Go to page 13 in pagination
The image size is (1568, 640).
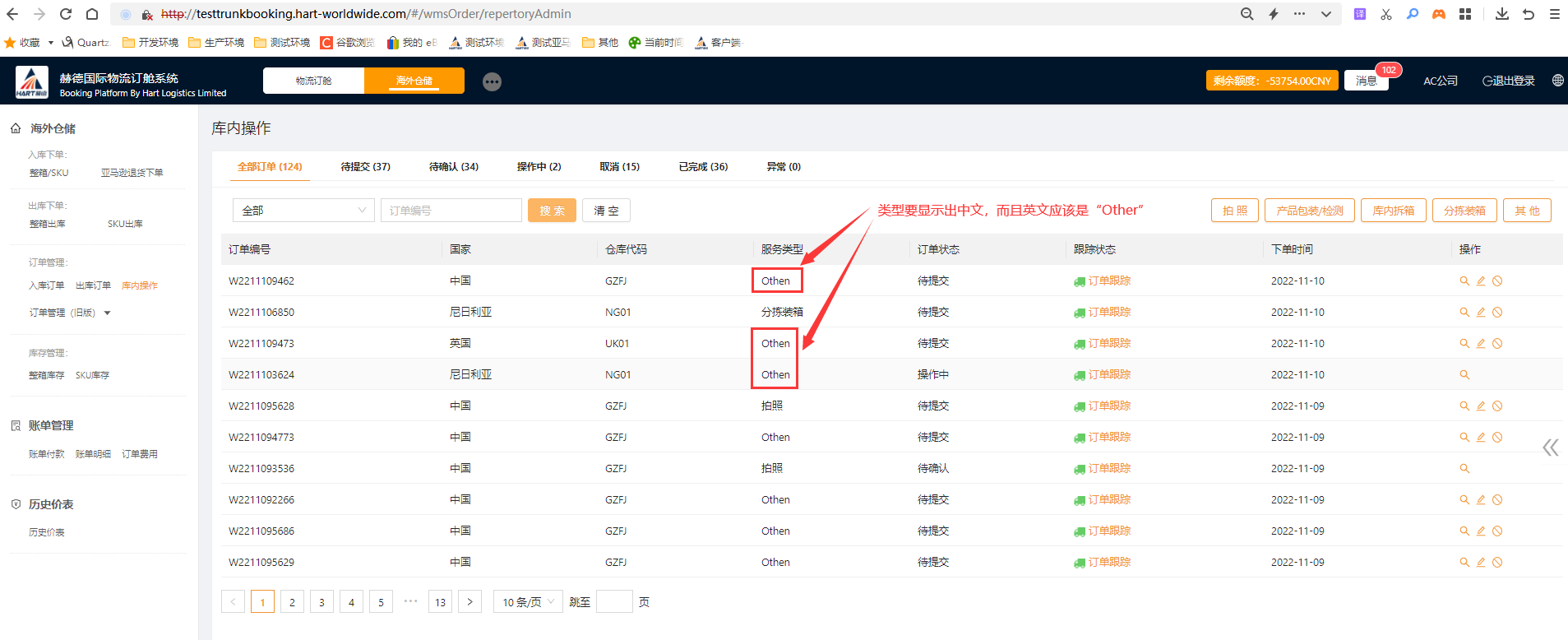pyautogui.click(x=440, y=602)
